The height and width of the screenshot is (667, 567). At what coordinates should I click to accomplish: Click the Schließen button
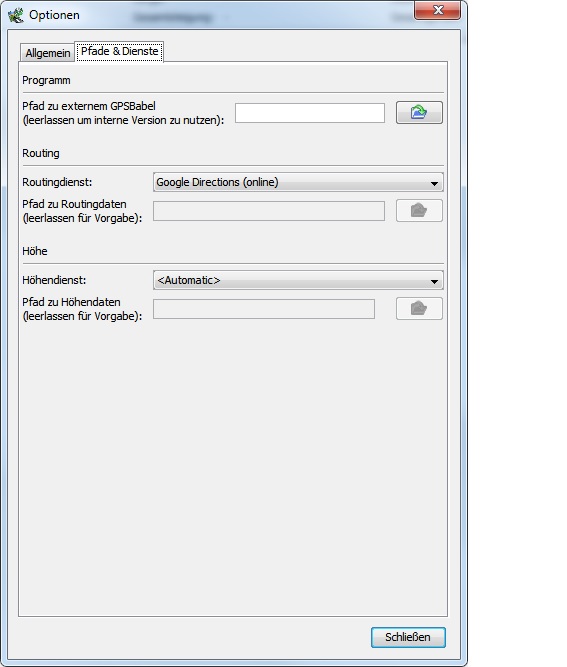click(408, 637)
